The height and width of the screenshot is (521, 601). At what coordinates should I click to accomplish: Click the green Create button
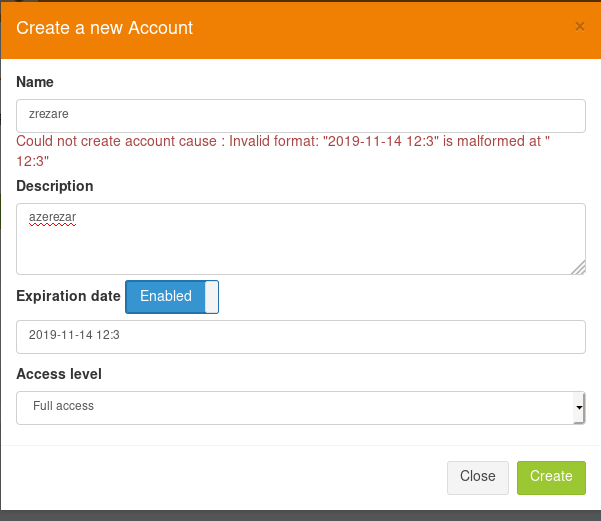point(551,478)
